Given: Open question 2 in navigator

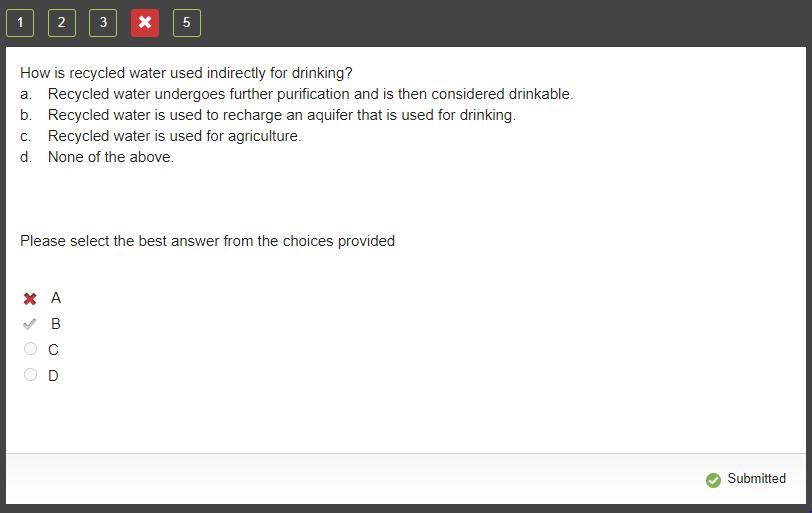Looking at the screenshot, I should (62, 23).
